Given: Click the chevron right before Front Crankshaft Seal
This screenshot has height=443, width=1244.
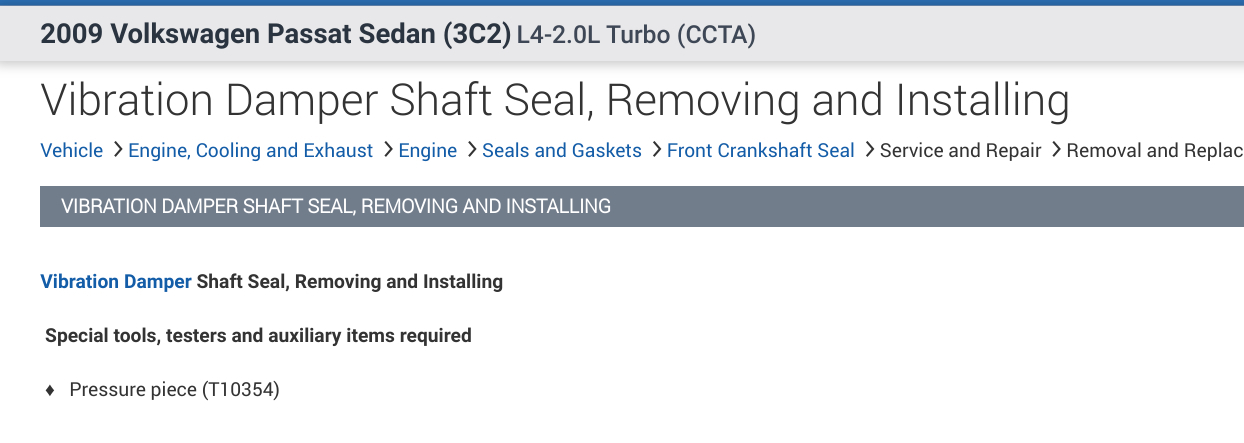Looking at the screenshot, I should 656,150.
